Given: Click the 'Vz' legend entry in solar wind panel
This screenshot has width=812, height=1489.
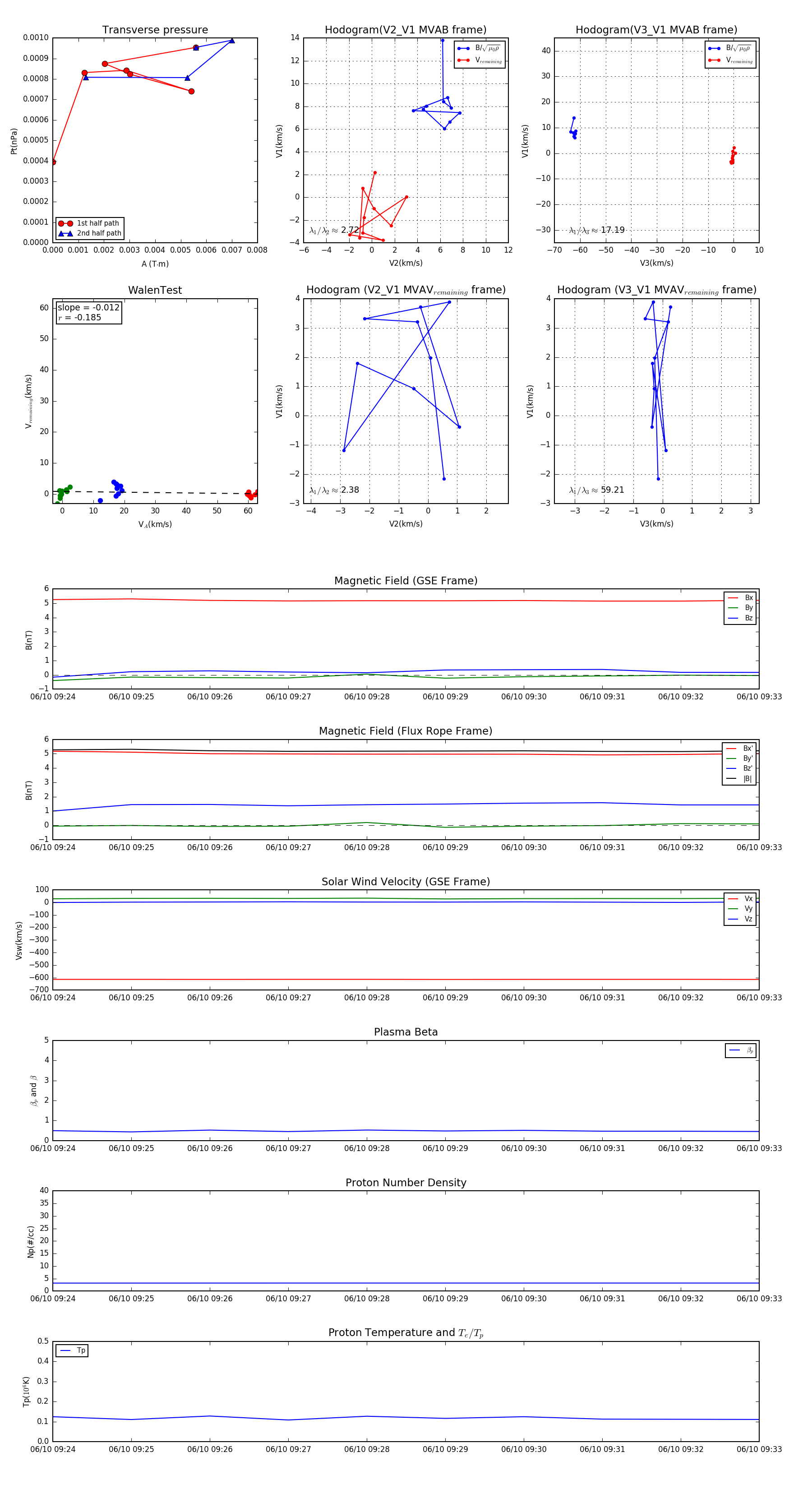Looking at the screenshot, I should [x=740, y=919].
